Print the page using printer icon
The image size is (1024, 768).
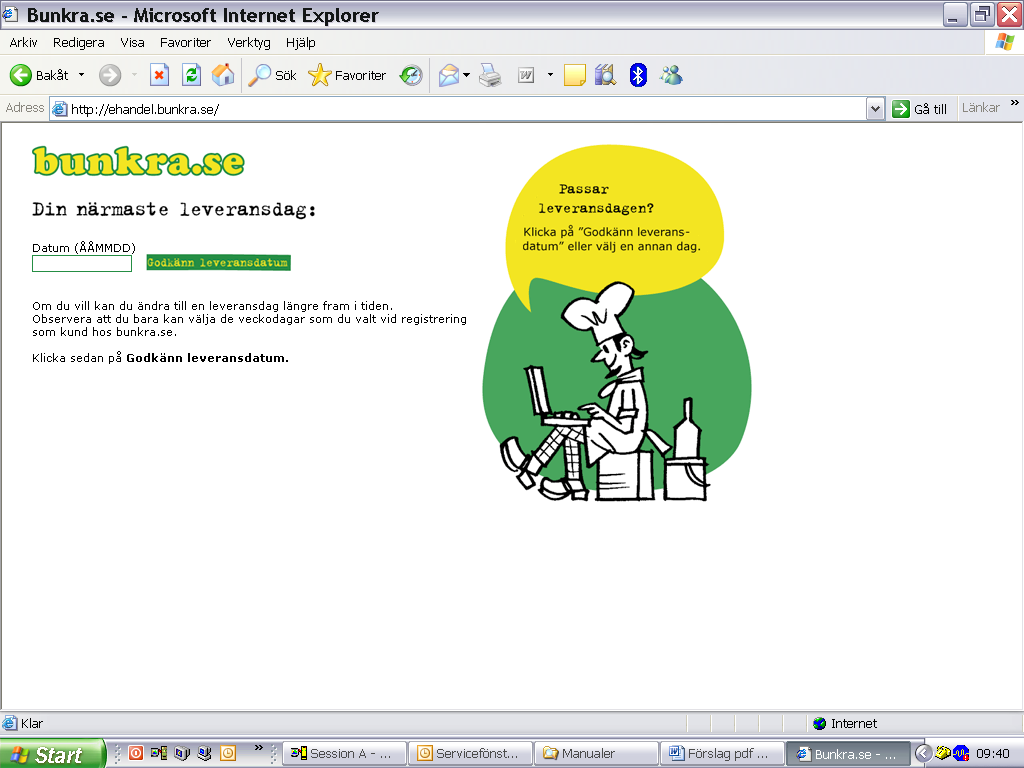pyautogui.click(x=490, y=75)
